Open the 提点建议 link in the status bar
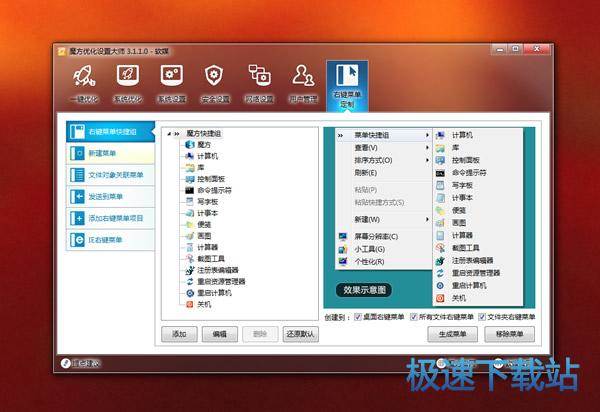The width and height of the screenshot is (600, 412). pyautogui.click(x=81, y=363)
